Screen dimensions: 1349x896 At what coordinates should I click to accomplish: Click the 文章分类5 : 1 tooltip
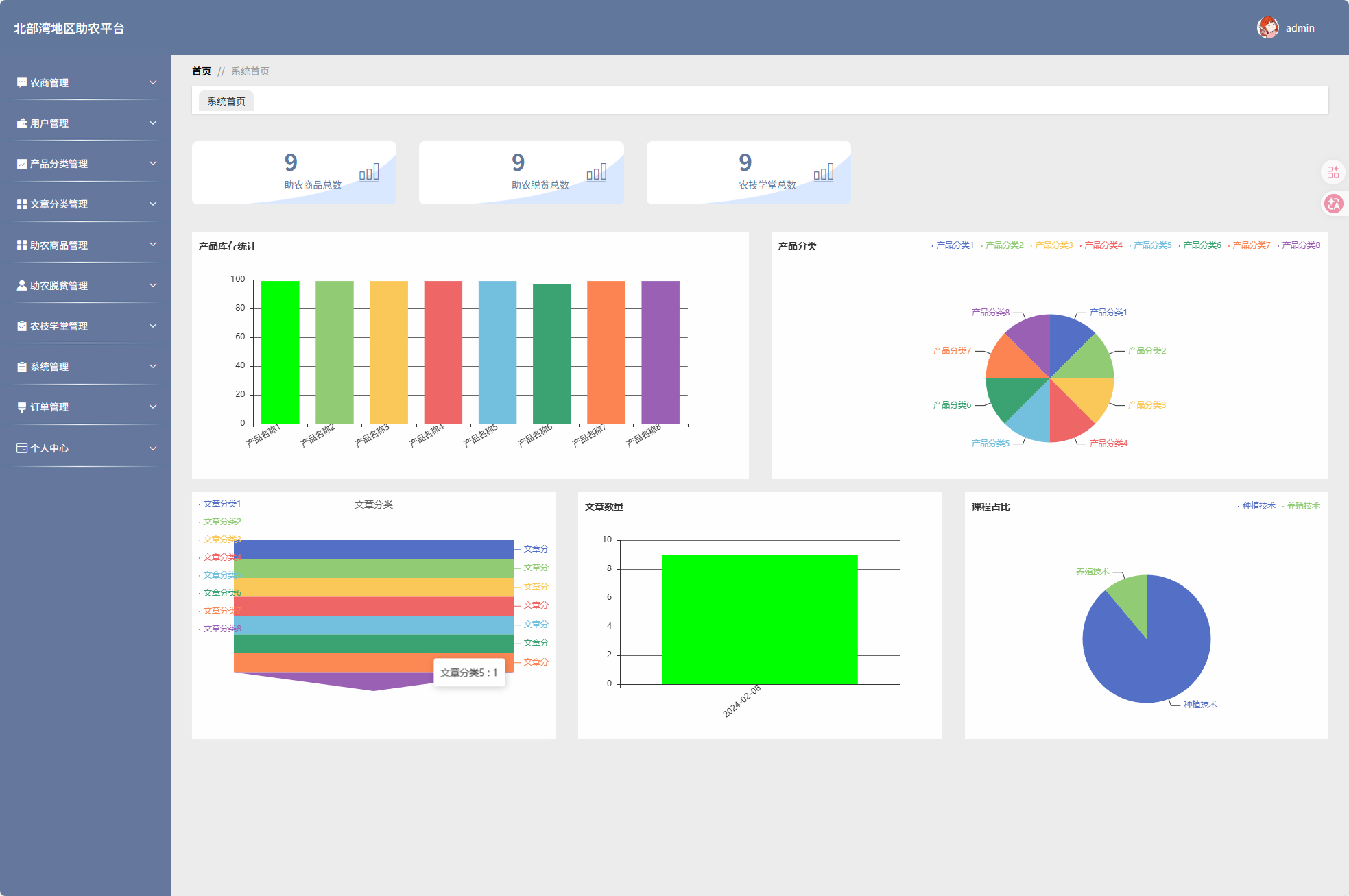point(469,673)
